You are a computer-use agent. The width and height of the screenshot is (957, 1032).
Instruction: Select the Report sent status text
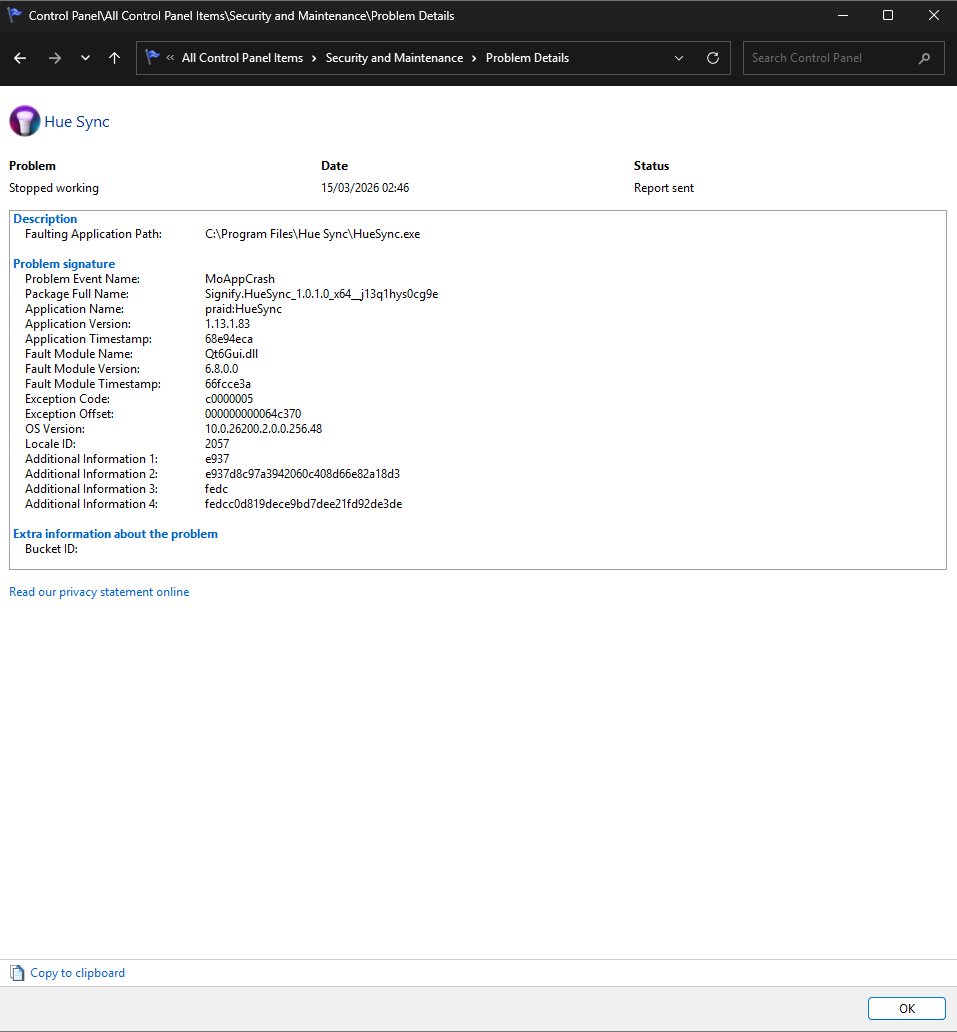[663, 188]
